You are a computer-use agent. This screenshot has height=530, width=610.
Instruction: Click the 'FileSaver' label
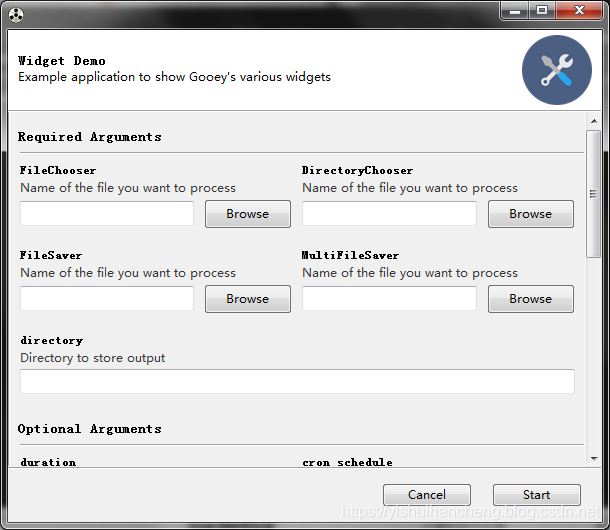coord(51,255)
